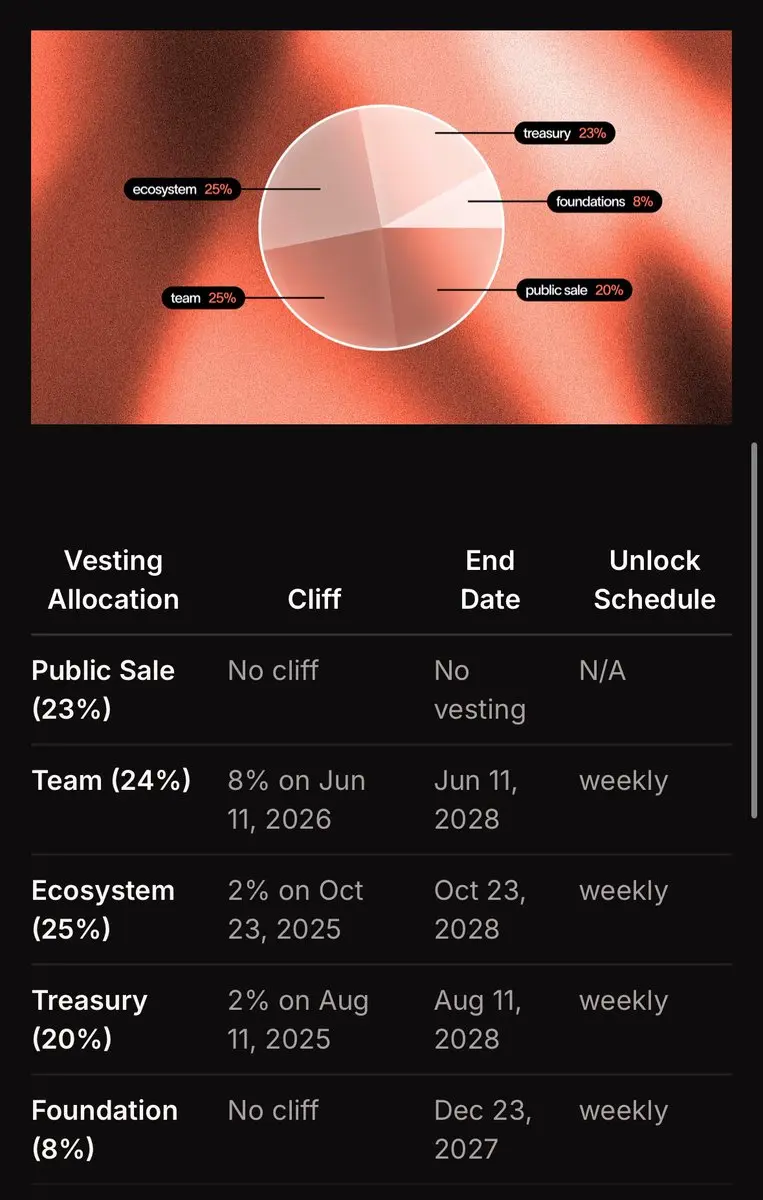The height and width of the screenshot is (1200, 763).
Task: Select the Ecosystem (25%) row label
Action: [x=103, y=910]
